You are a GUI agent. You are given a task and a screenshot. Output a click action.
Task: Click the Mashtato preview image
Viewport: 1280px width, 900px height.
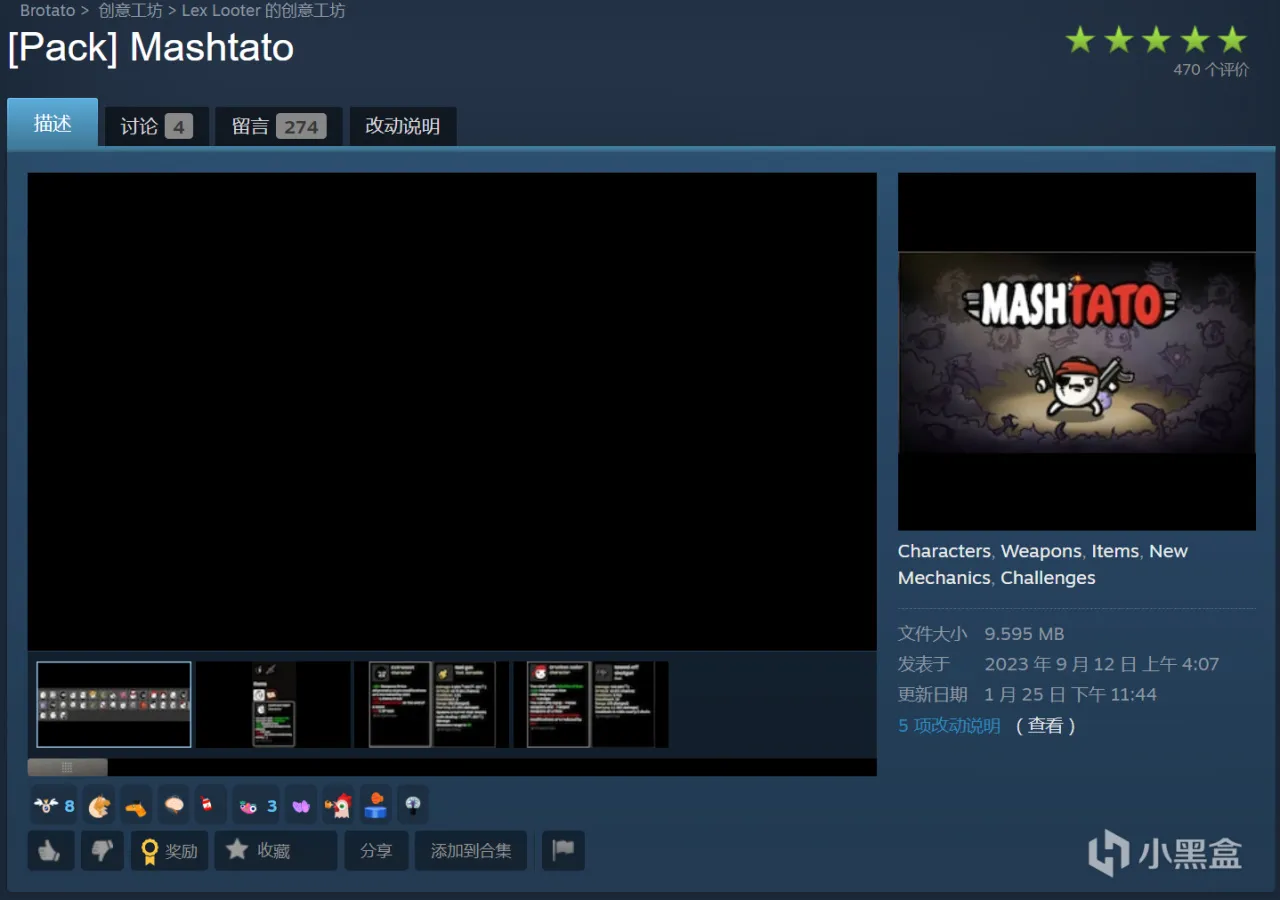tap(1077, 352)
